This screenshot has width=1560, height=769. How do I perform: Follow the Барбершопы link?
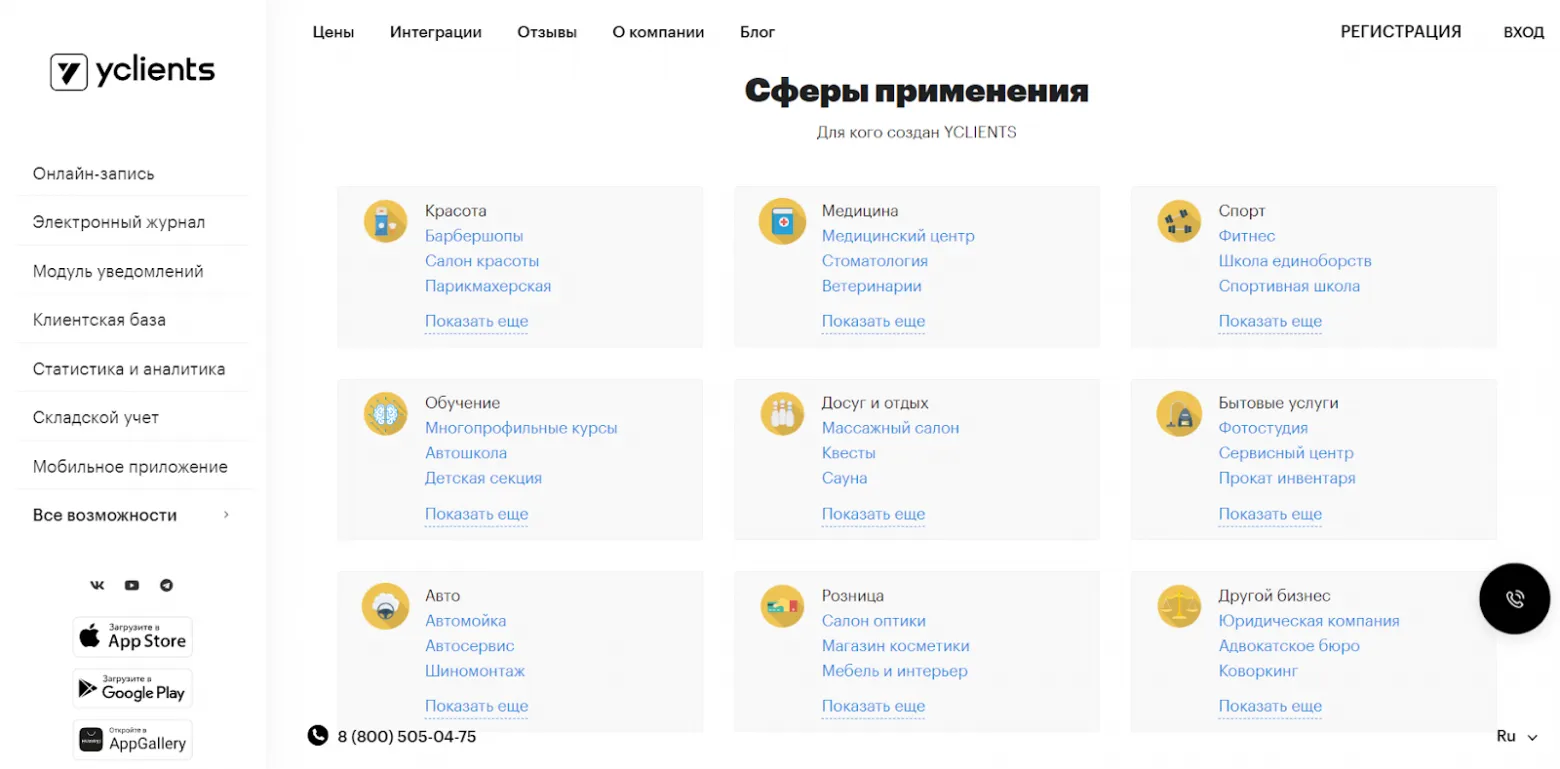pyautogui.click(x=474, y=237)
